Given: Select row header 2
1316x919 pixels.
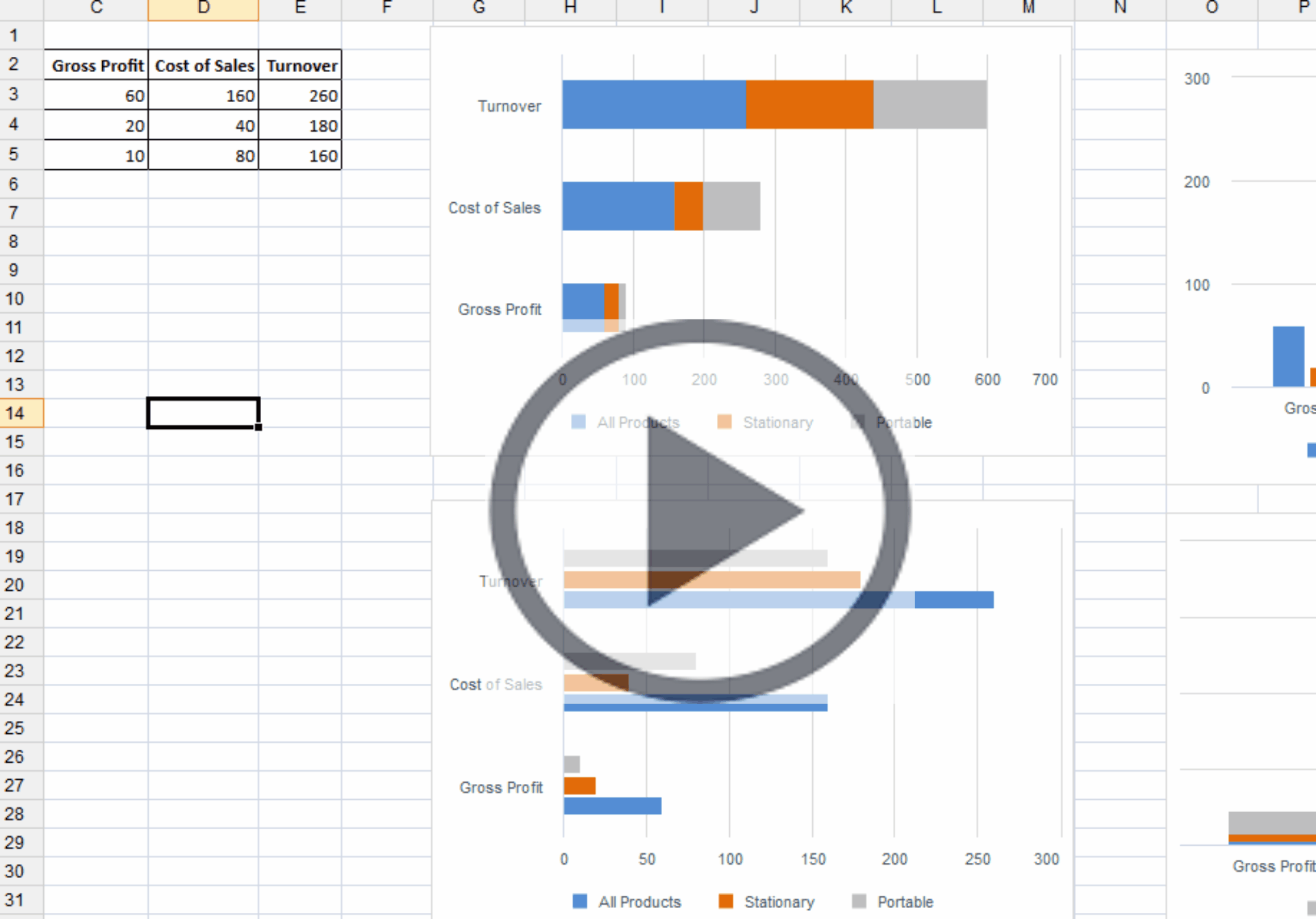Looking at the screenshot, I should pyautogui.click(x=21, y=64).
